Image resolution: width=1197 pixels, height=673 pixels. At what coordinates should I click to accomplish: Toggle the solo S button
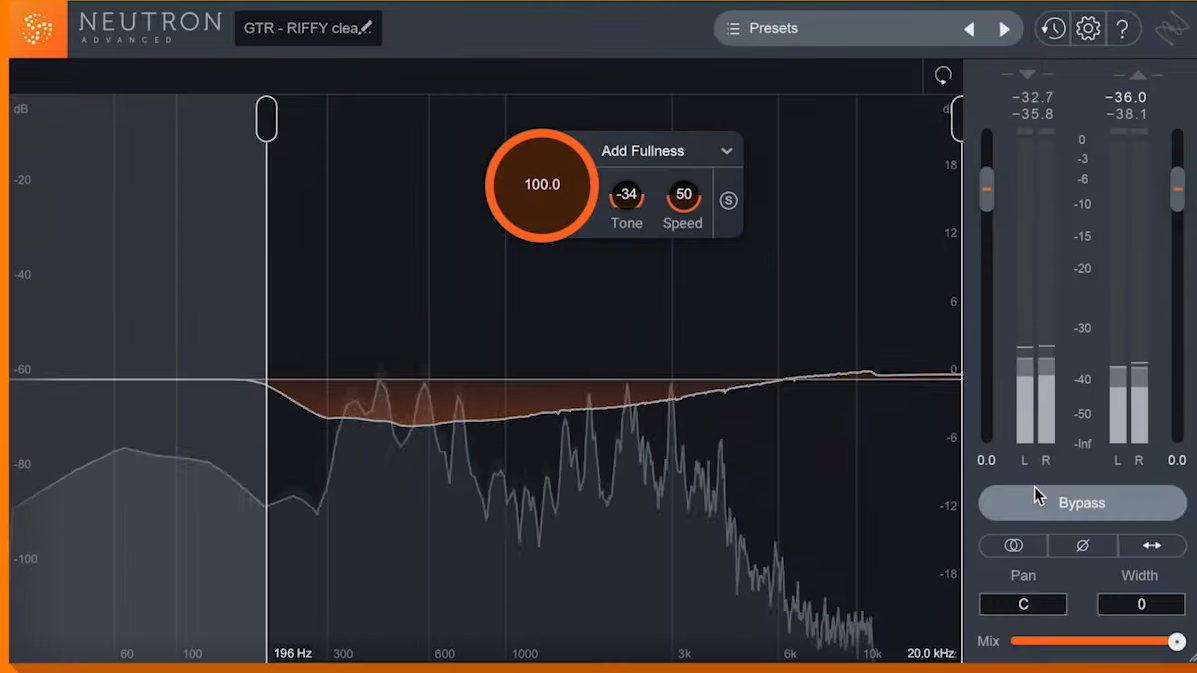point(728,200)
